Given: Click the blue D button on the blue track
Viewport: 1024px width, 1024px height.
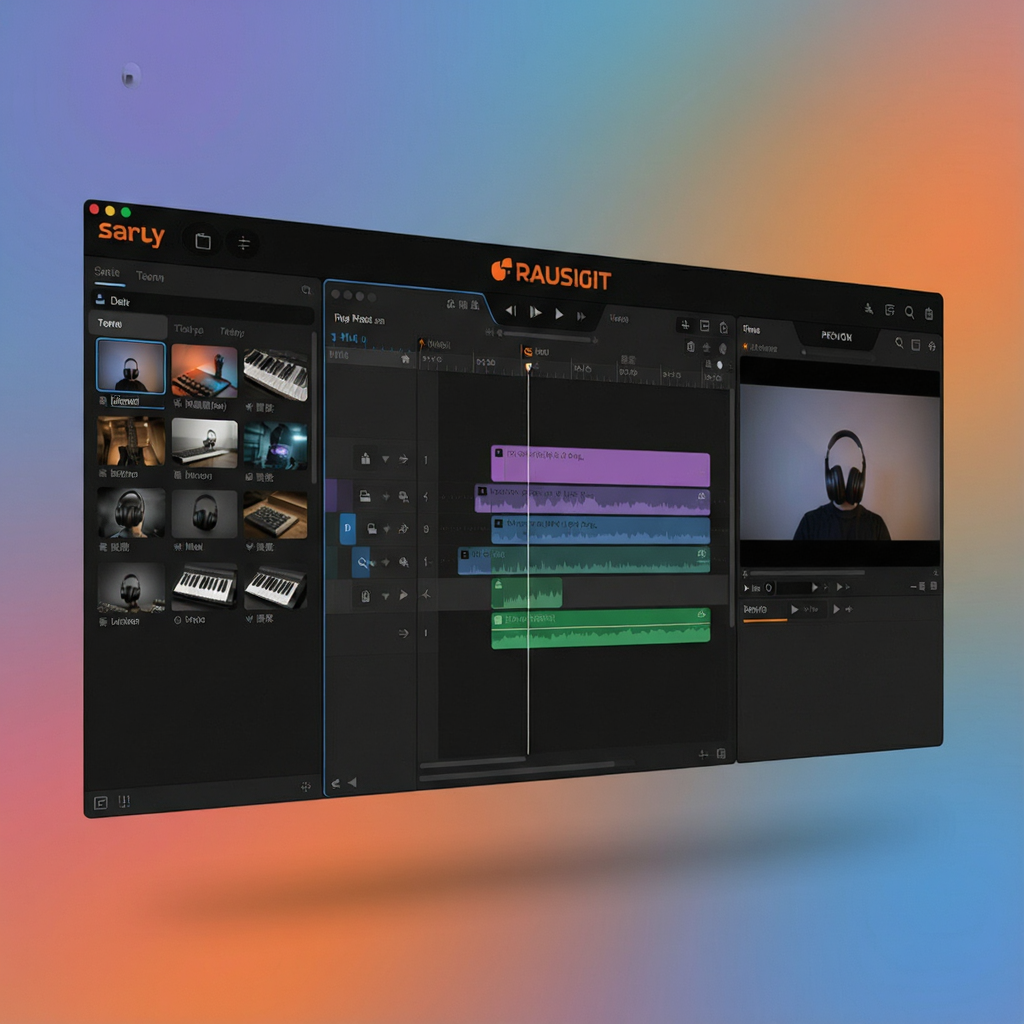Looking at the screenshot, I should pyautogui.click(x=347, y=528).
